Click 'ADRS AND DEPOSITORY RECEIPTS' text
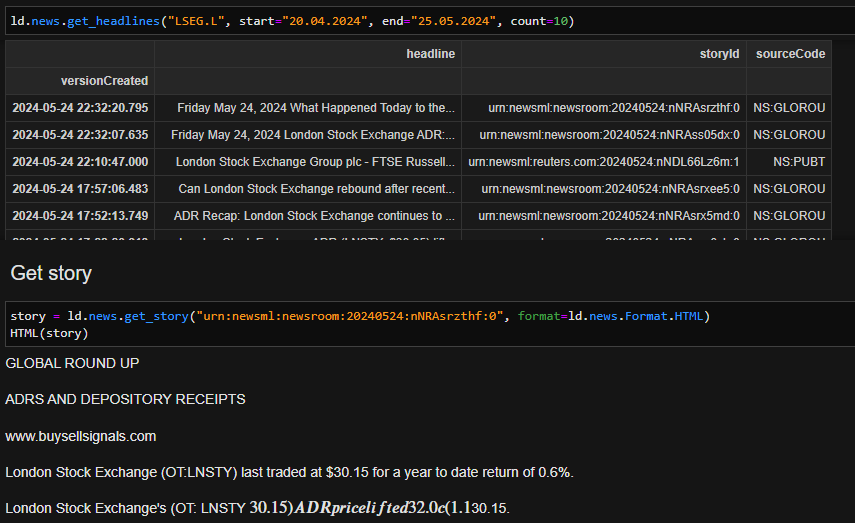855x523 pixels. [x=125, y=399]
